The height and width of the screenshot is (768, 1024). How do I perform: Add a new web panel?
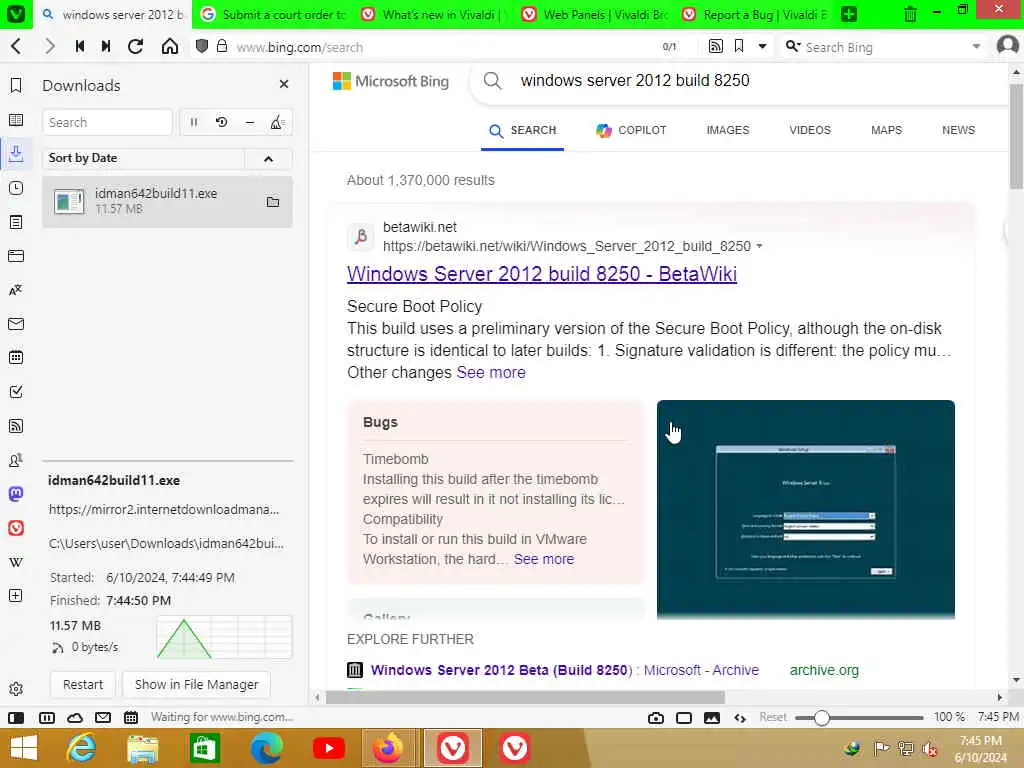point(16,596)
